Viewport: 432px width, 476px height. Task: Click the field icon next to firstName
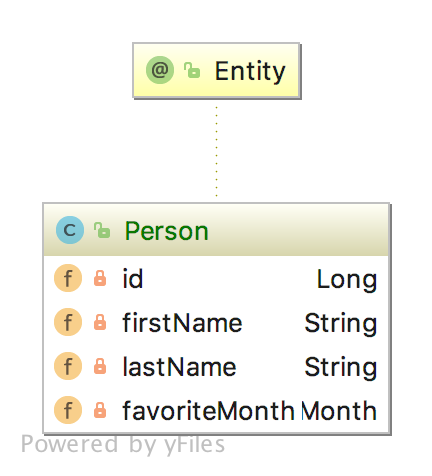tap(68, 322)
